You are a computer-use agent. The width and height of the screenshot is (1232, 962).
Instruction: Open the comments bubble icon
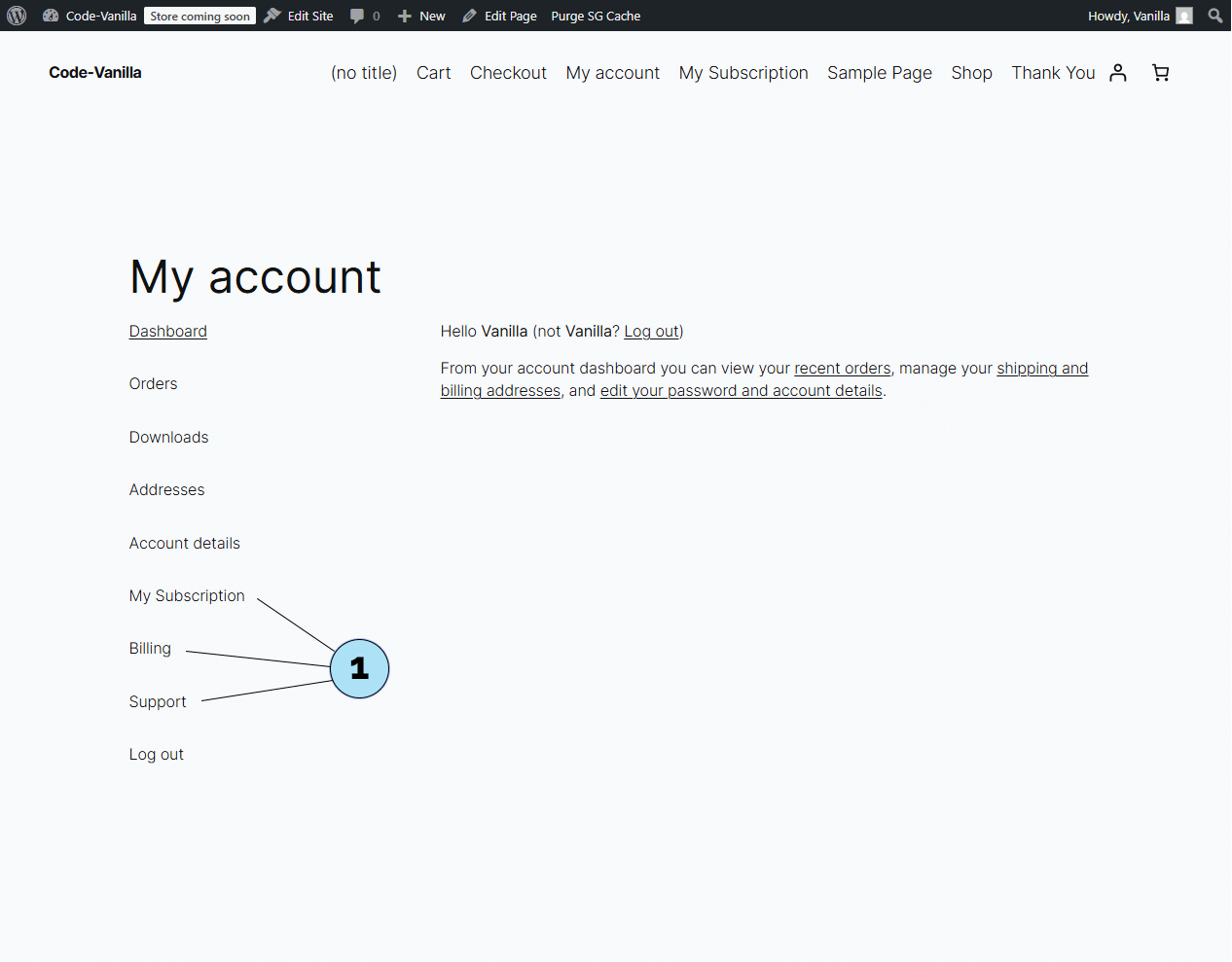(358, 16)
